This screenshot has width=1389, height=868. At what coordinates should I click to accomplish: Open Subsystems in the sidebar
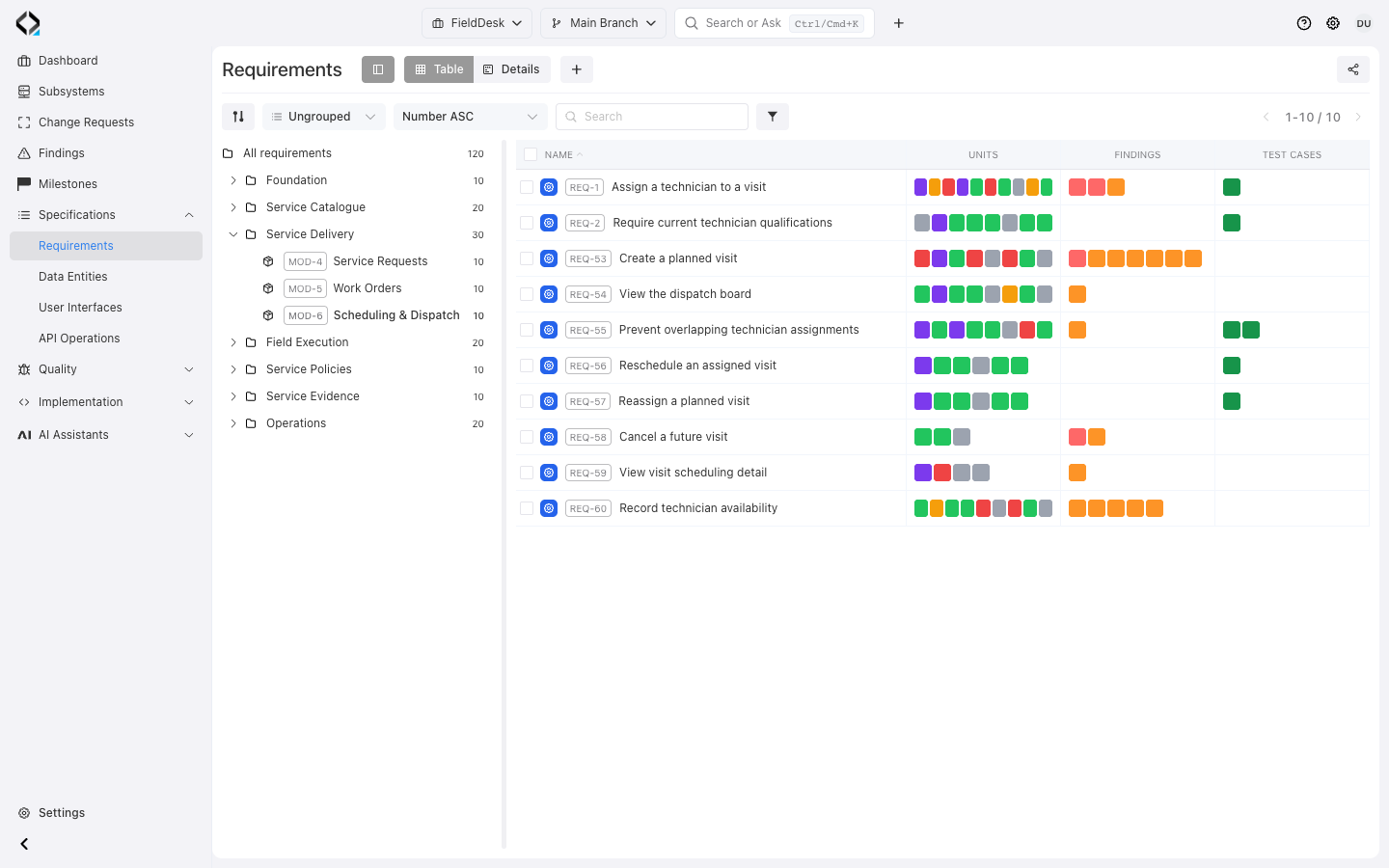(106, 92)
